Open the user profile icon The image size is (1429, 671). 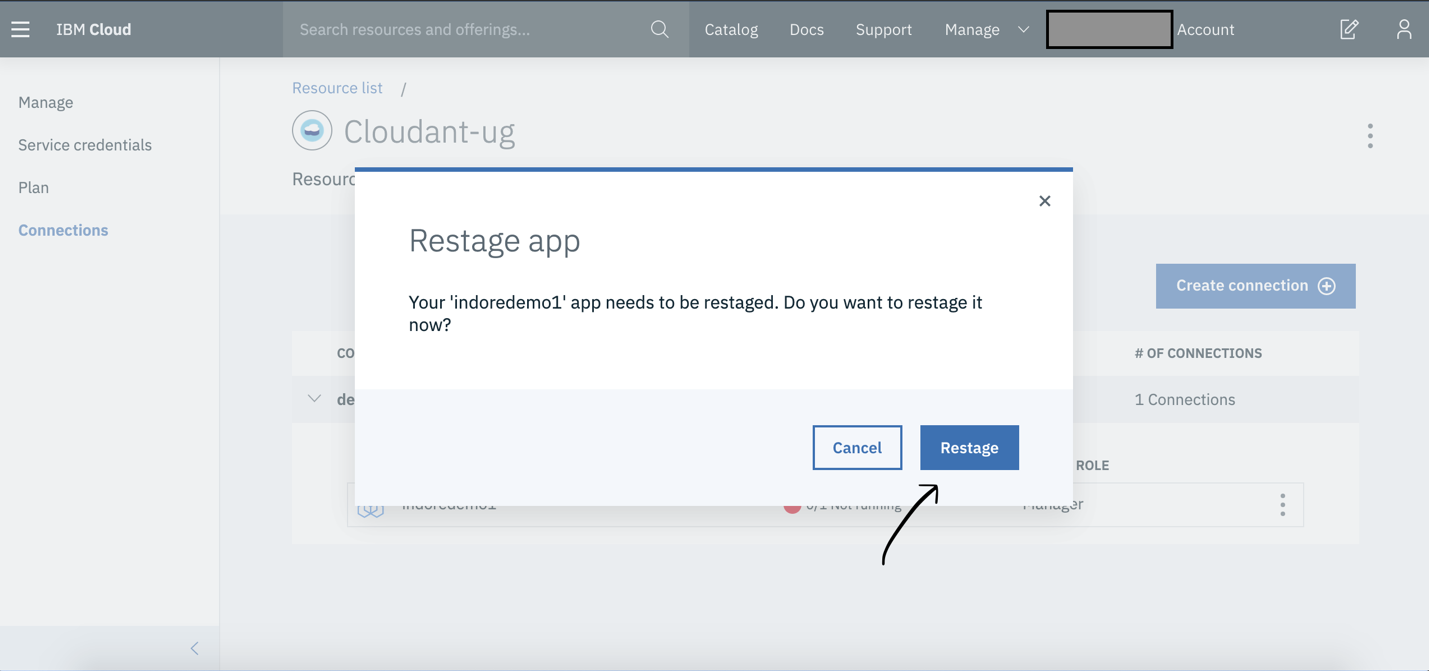1404,29
